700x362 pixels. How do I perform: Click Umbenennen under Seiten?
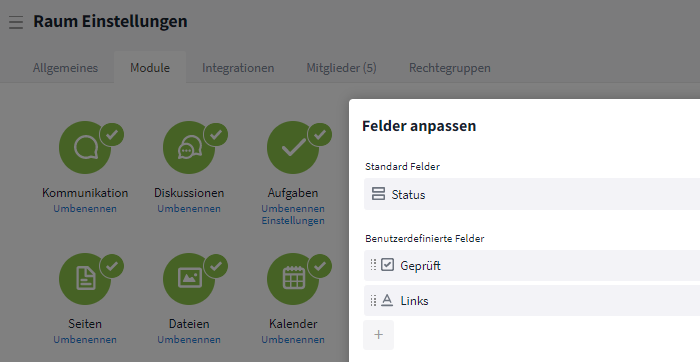click(85, 340)
